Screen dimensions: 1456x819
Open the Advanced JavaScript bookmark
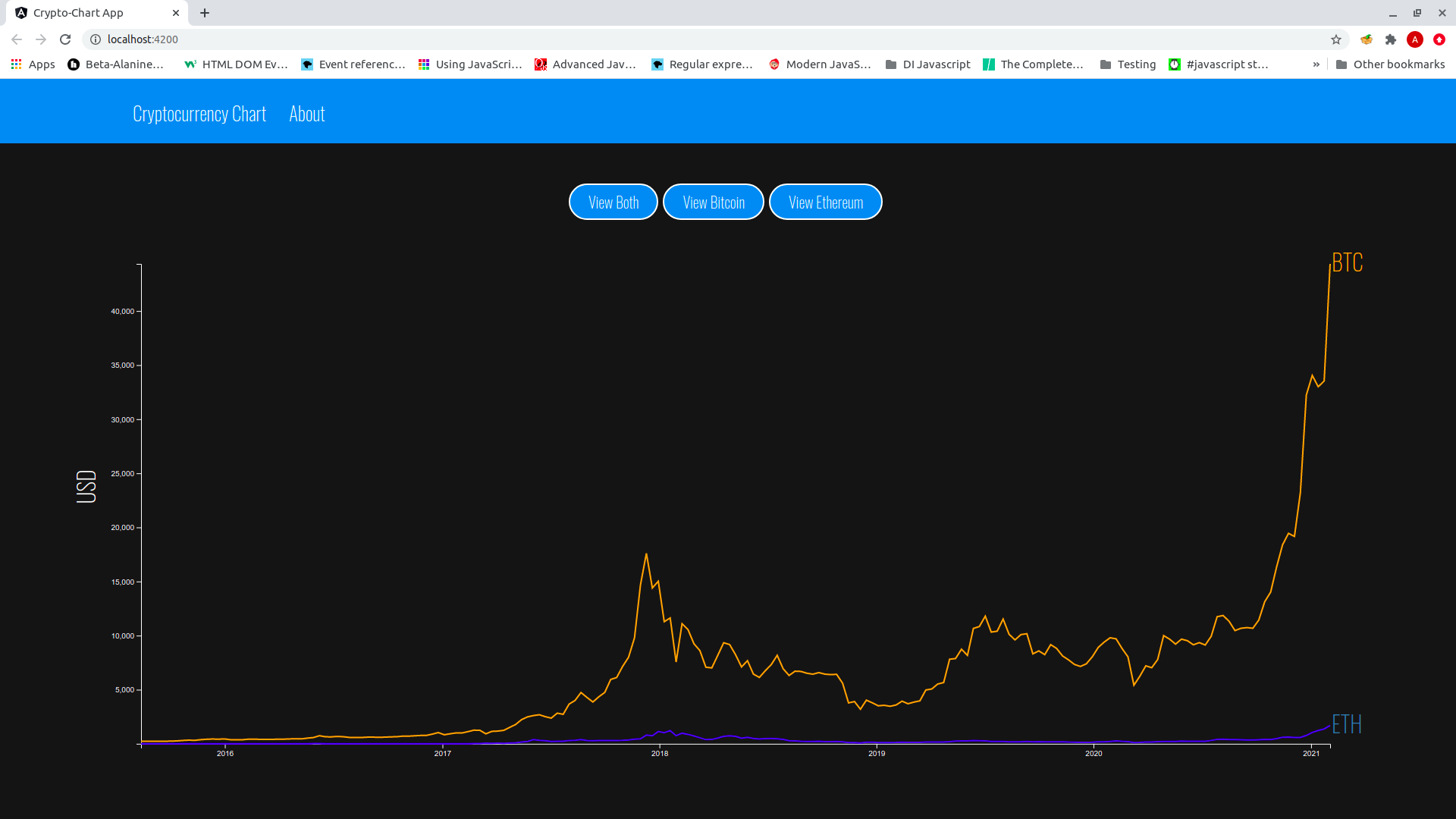(585, 64)
